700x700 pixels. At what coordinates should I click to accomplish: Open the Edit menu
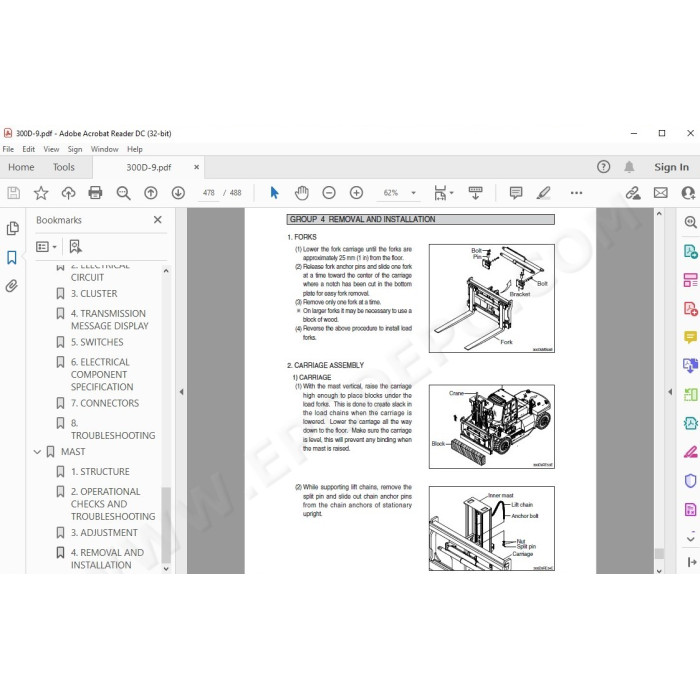coord(29,149)
